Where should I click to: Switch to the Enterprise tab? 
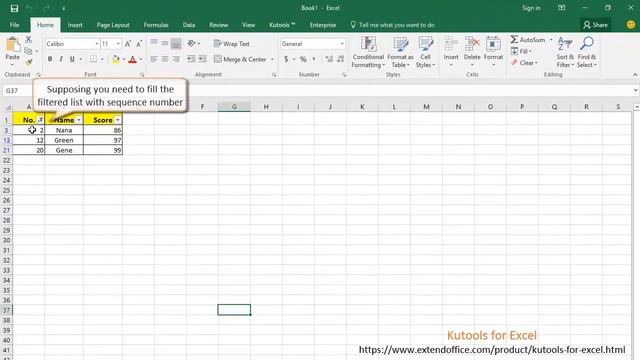pyautogui.click(x=323, y=25)
